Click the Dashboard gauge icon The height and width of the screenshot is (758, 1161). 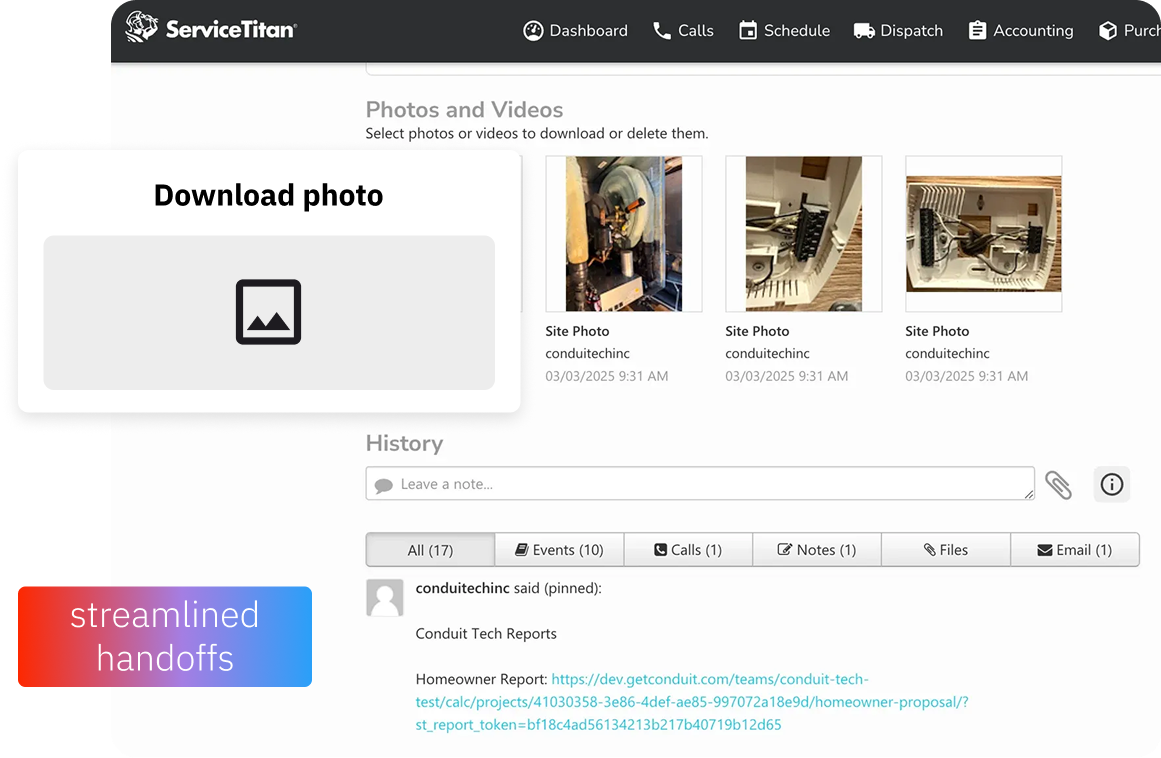coord(533,30)
